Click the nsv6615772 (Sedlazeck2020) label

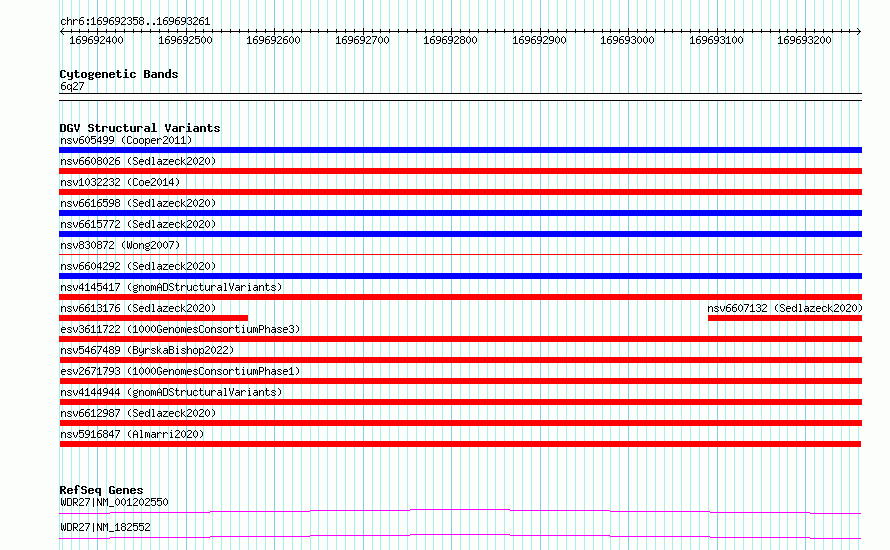pyautogui.click(x=138, y=224)
